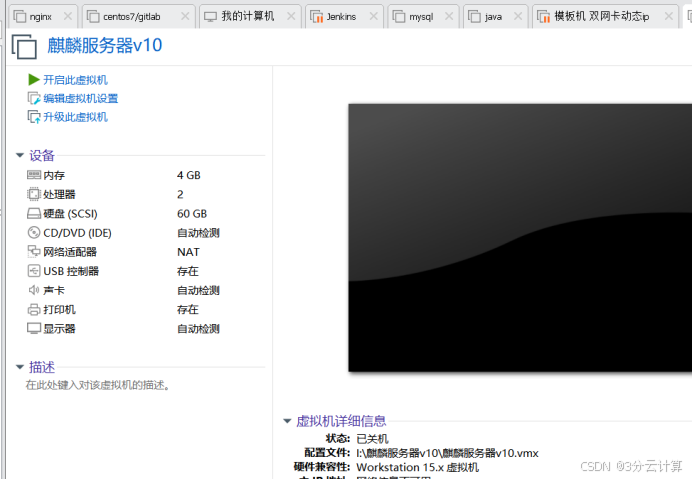Click the Workstation 15.x 虚拟机 compatibility value
The image size is (692, 480).
(417, 467)
